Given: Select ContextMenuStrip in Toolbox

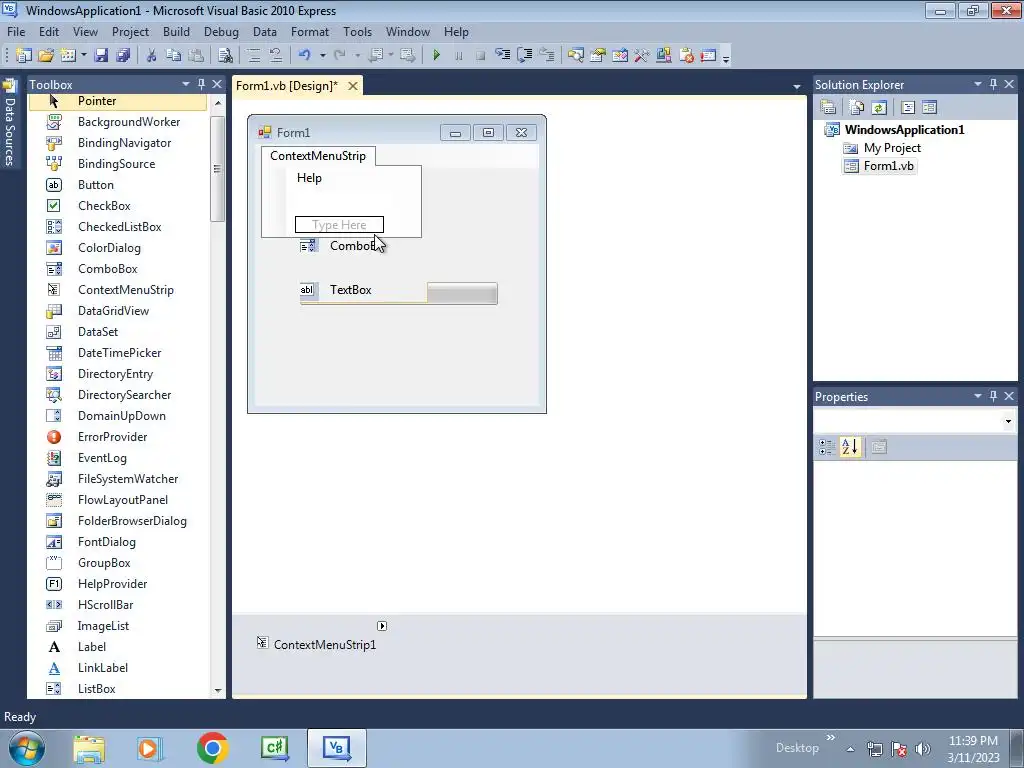Looking at the screenshot, I should coord(125,290).
